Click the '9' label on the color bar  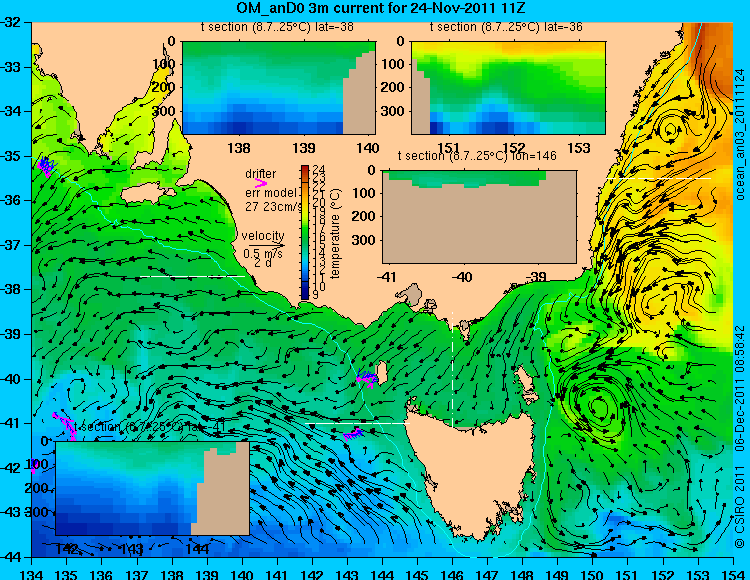click(315, 295)
